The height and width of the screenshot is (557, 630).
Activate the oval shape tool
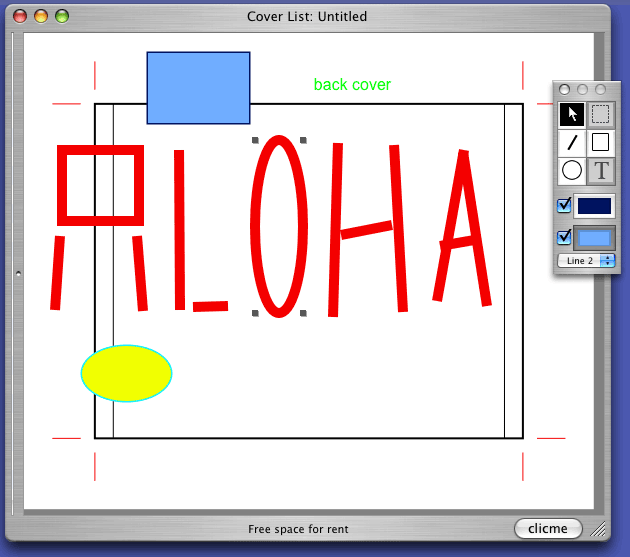tap(571, 170)
